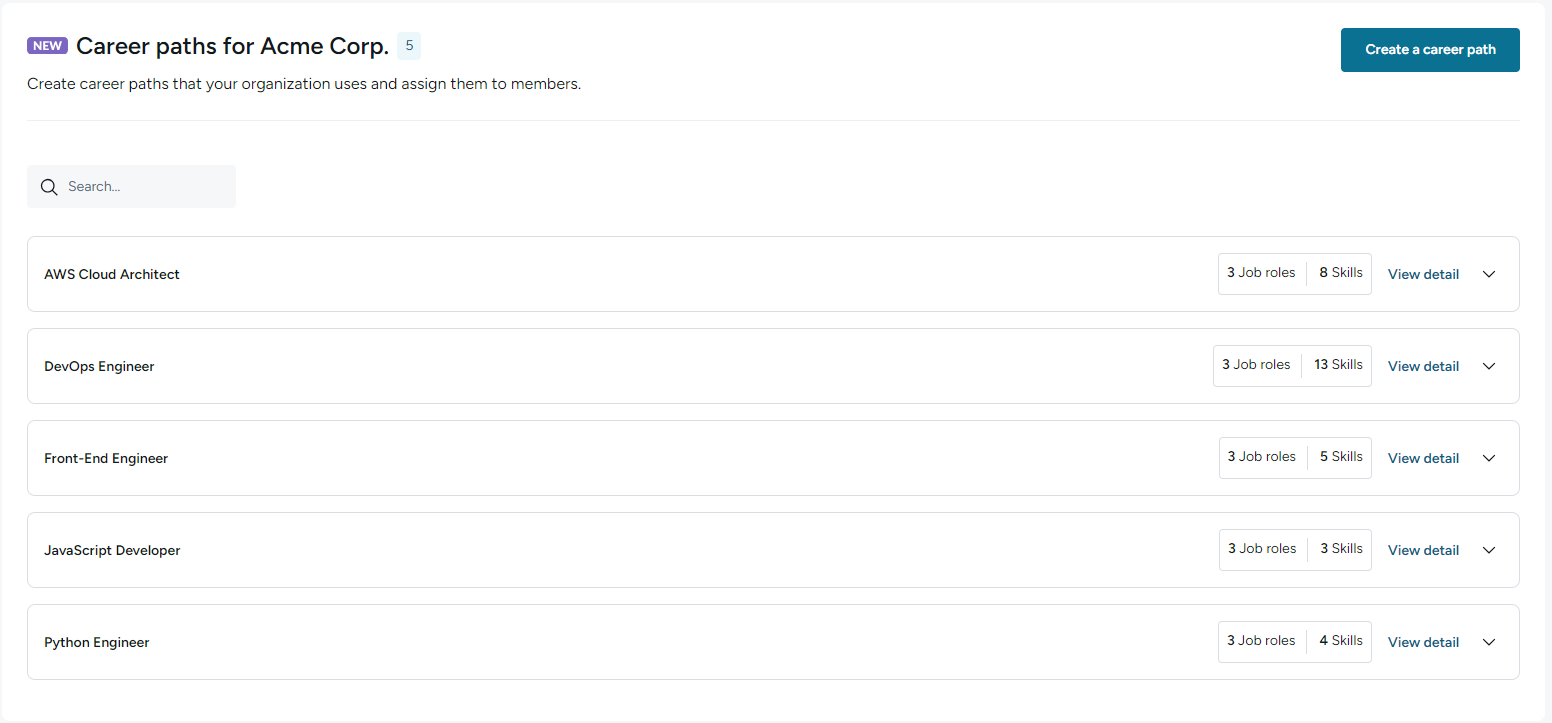Screen dimensions: 1552x723
Task: Open View detail for Python Engineer
Action: [1423, 642]
